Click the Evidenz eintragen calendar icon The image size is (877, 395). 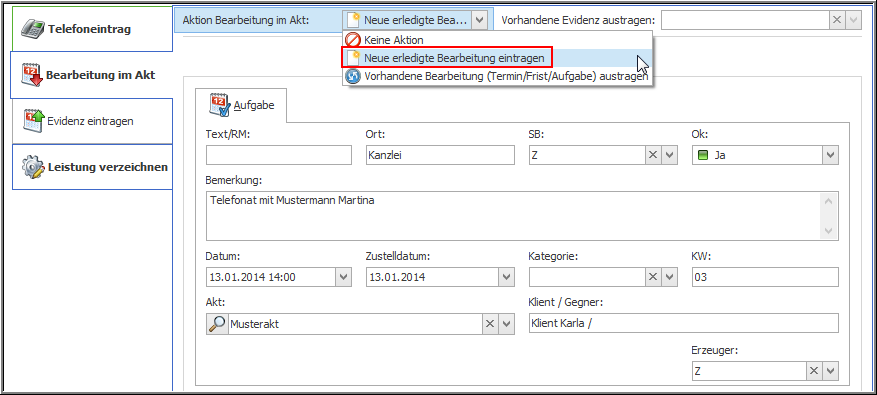(x=34, y=121)
